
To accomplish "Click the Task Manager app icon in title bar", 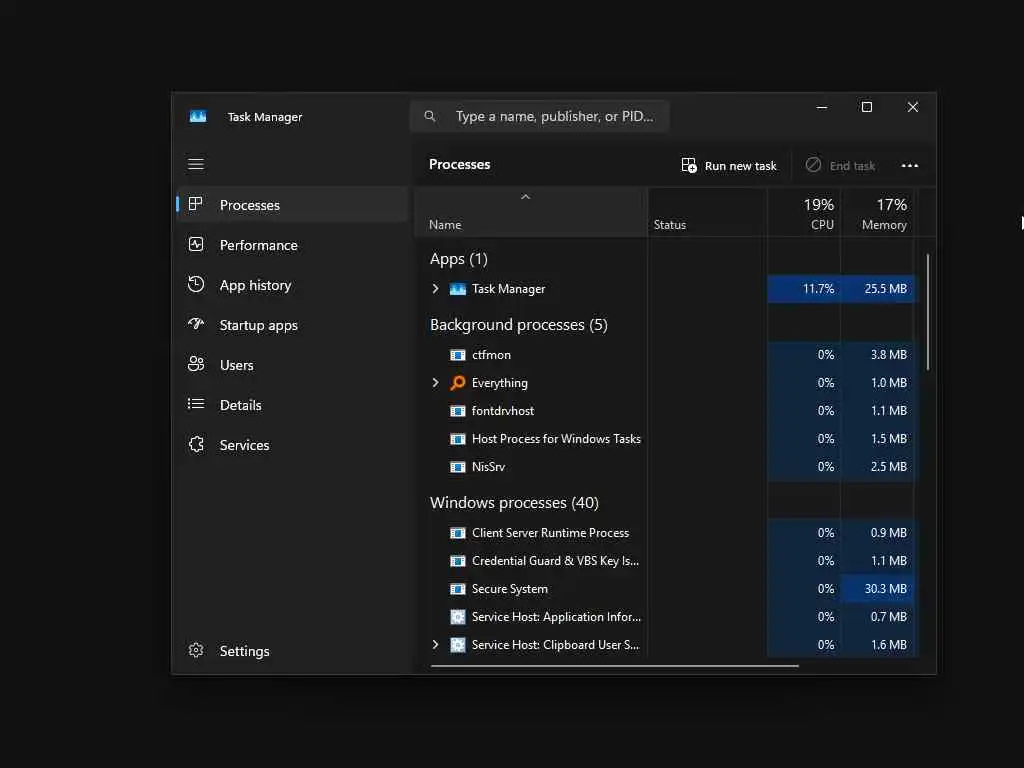I will click(x=198, y=116).
